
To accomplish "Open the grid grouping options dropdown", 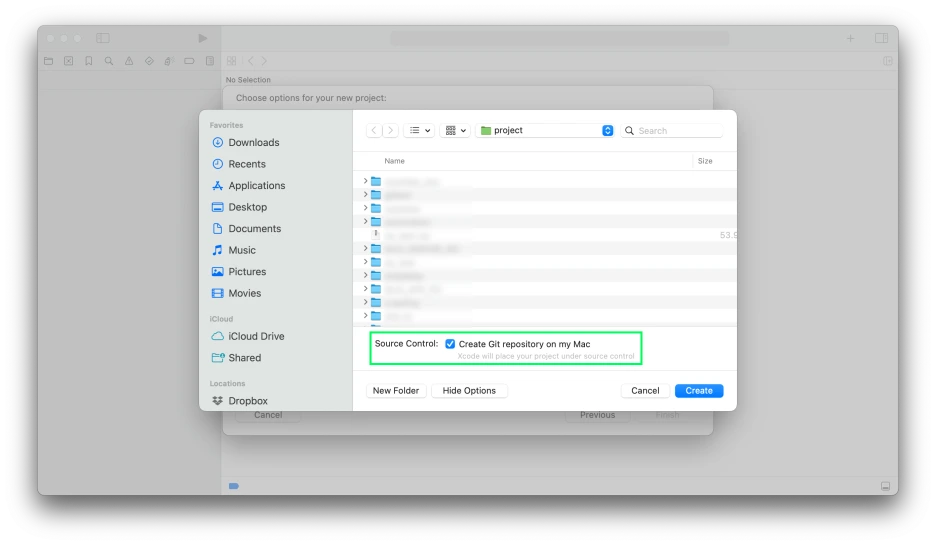I will point(455,130).
